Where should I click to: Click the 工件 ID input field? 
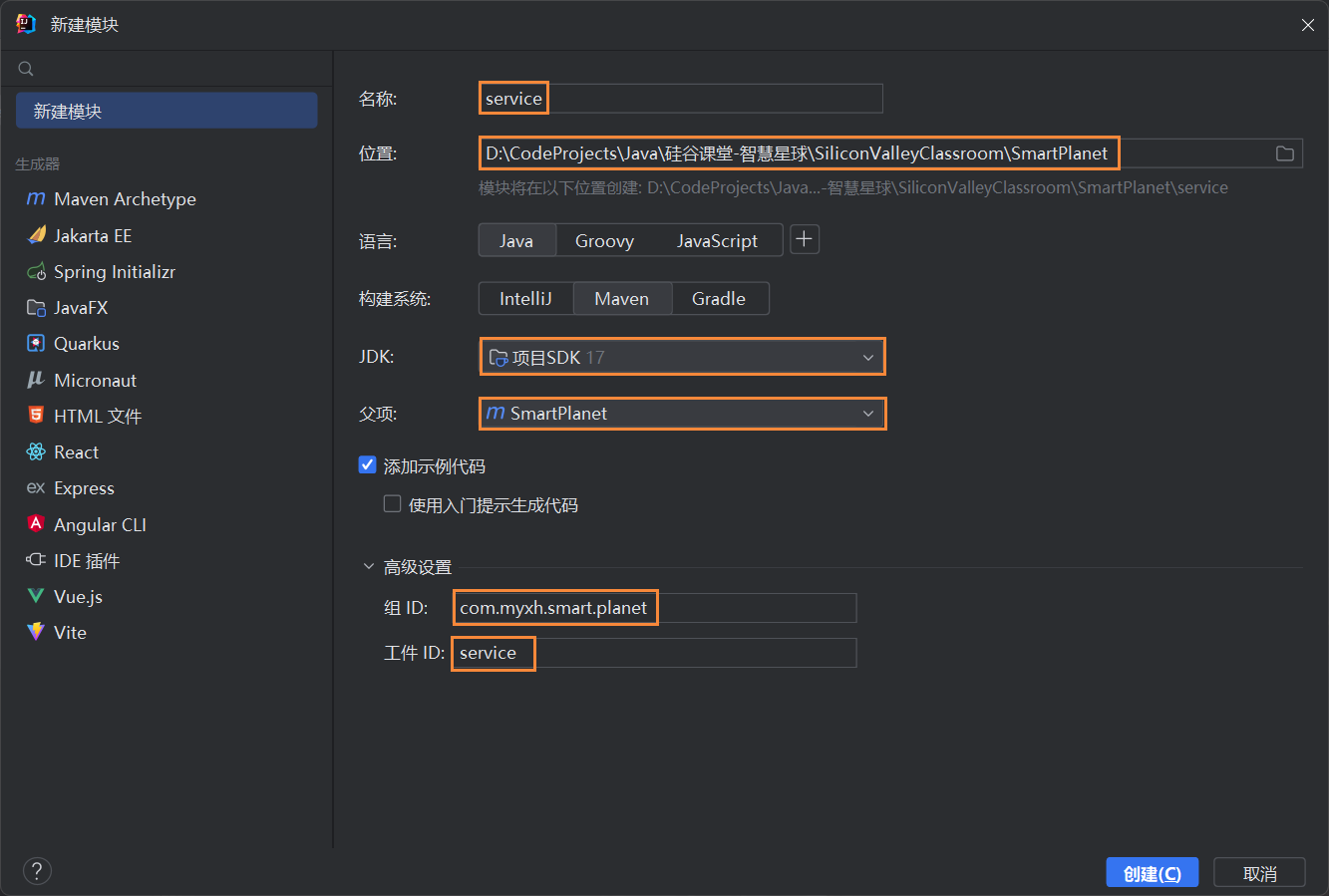(655, 653)
